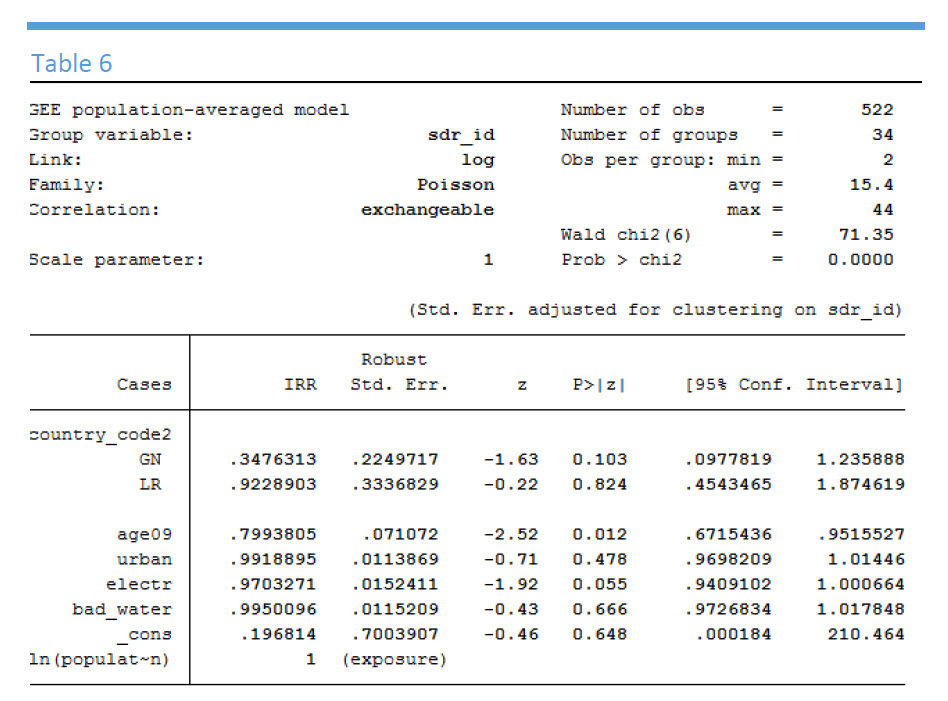Select electr IRR value .9703271

(273, 584)
